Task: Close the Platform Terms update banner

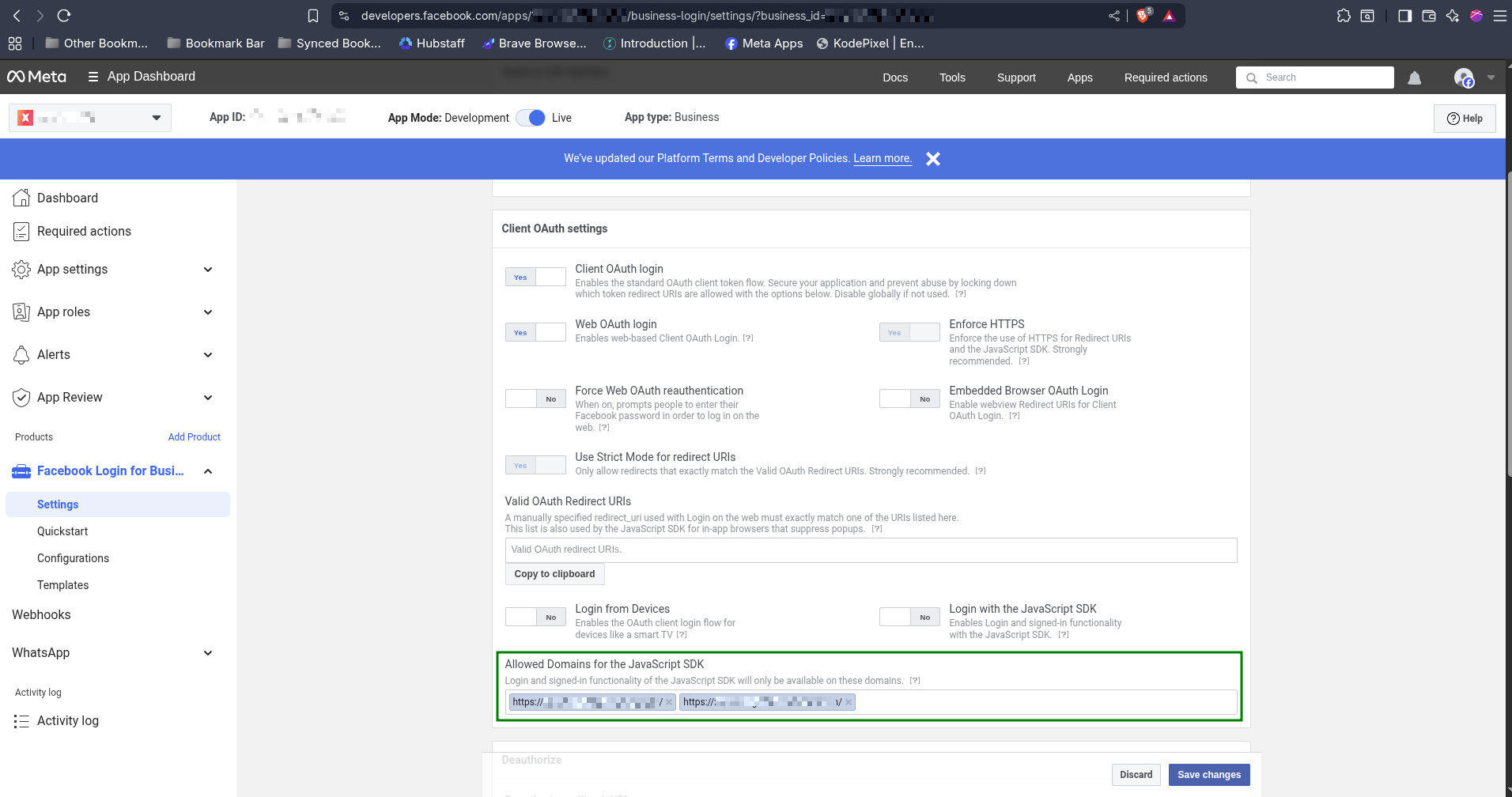Action: click(933, 159)
